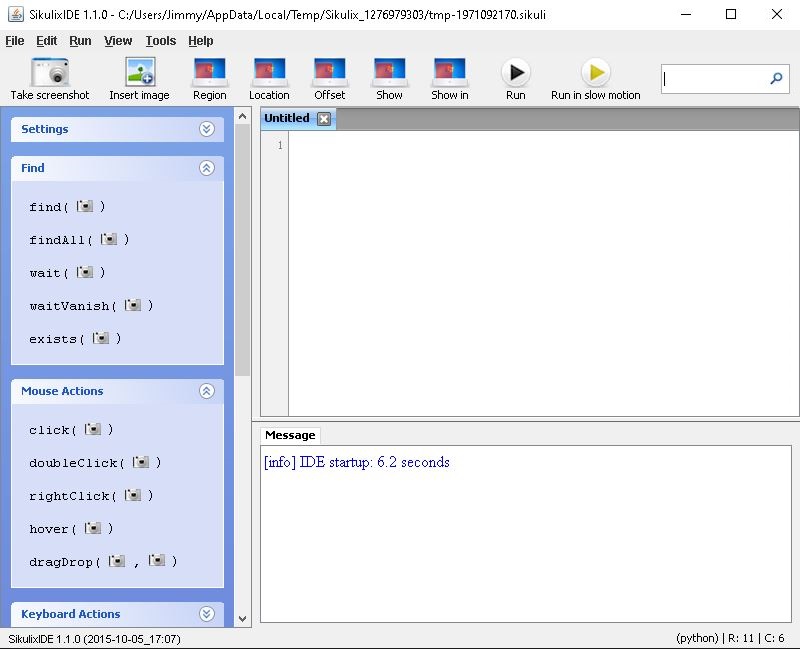Click first camera icon in dragDrop()
The height and width of the screenshot is (650, 800).
[x=117, y=561]
